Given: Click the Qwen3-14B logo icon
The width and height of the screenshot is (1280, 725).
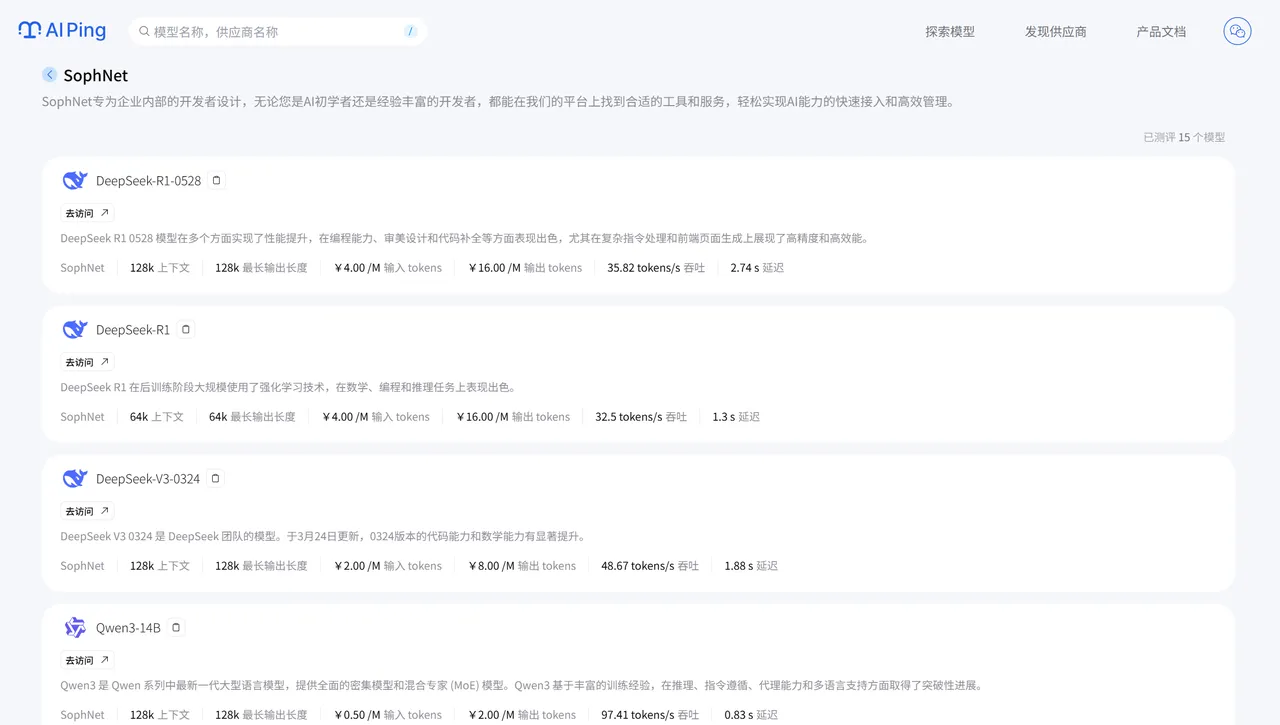Looking at the screenshot, I should 75,628.
